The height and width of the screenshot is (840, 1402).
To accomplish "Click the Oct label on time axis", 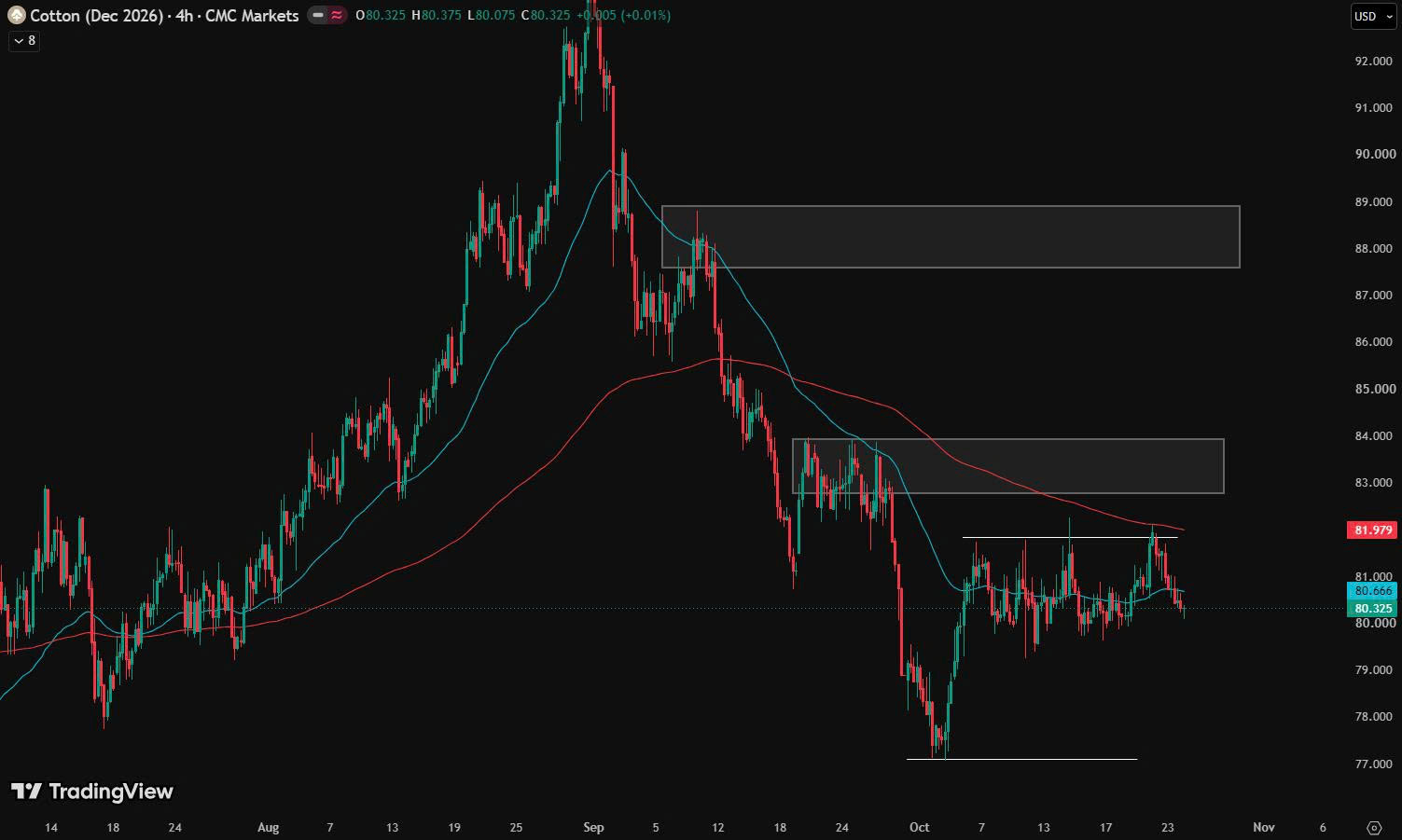I will [920, 827].
